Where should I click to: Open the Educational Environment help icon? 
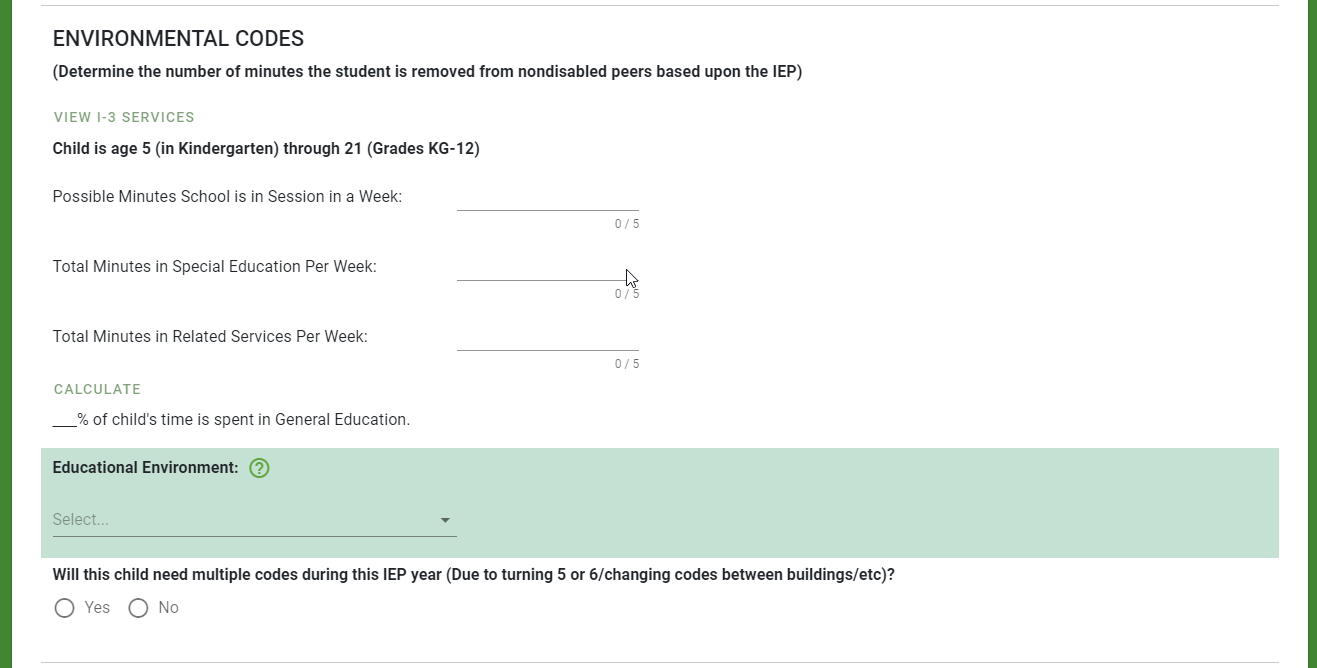[x=260, y=468]
